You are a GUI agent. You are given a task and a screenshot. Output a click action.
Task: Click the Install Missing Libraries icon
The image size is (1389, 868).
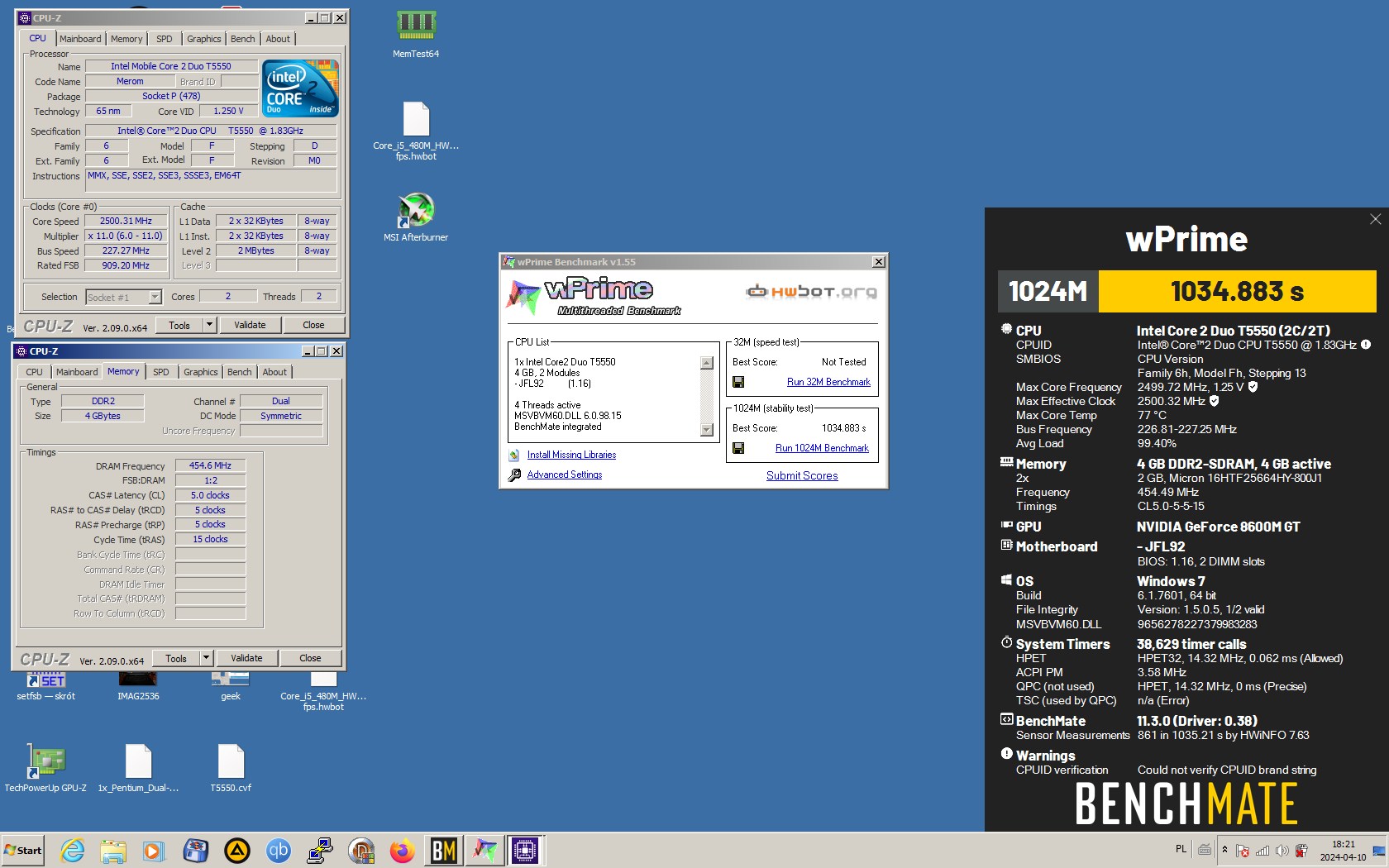[513, 455]
